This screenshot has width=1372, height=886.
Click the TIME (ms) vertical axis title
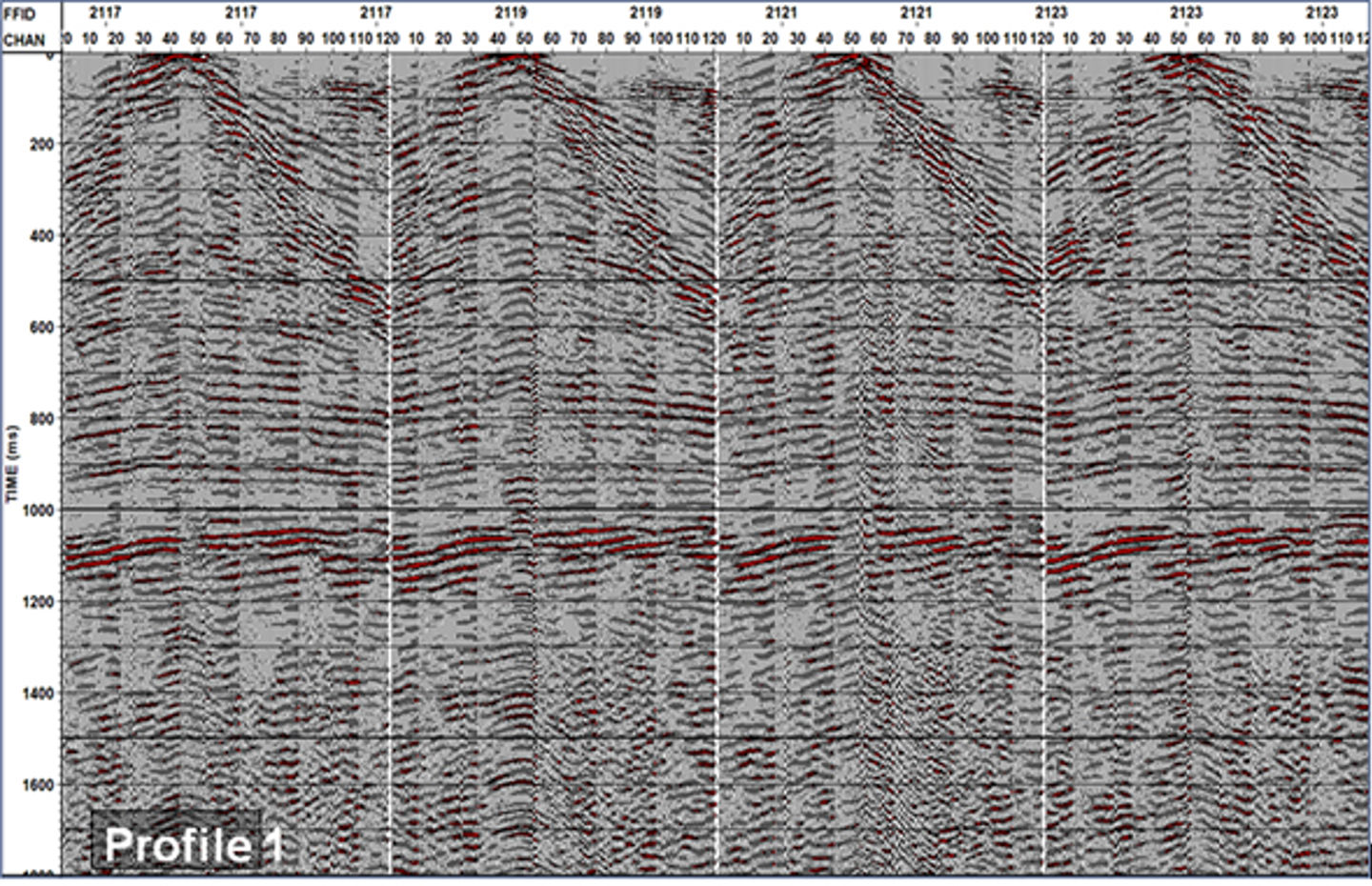tap(11, 464)
